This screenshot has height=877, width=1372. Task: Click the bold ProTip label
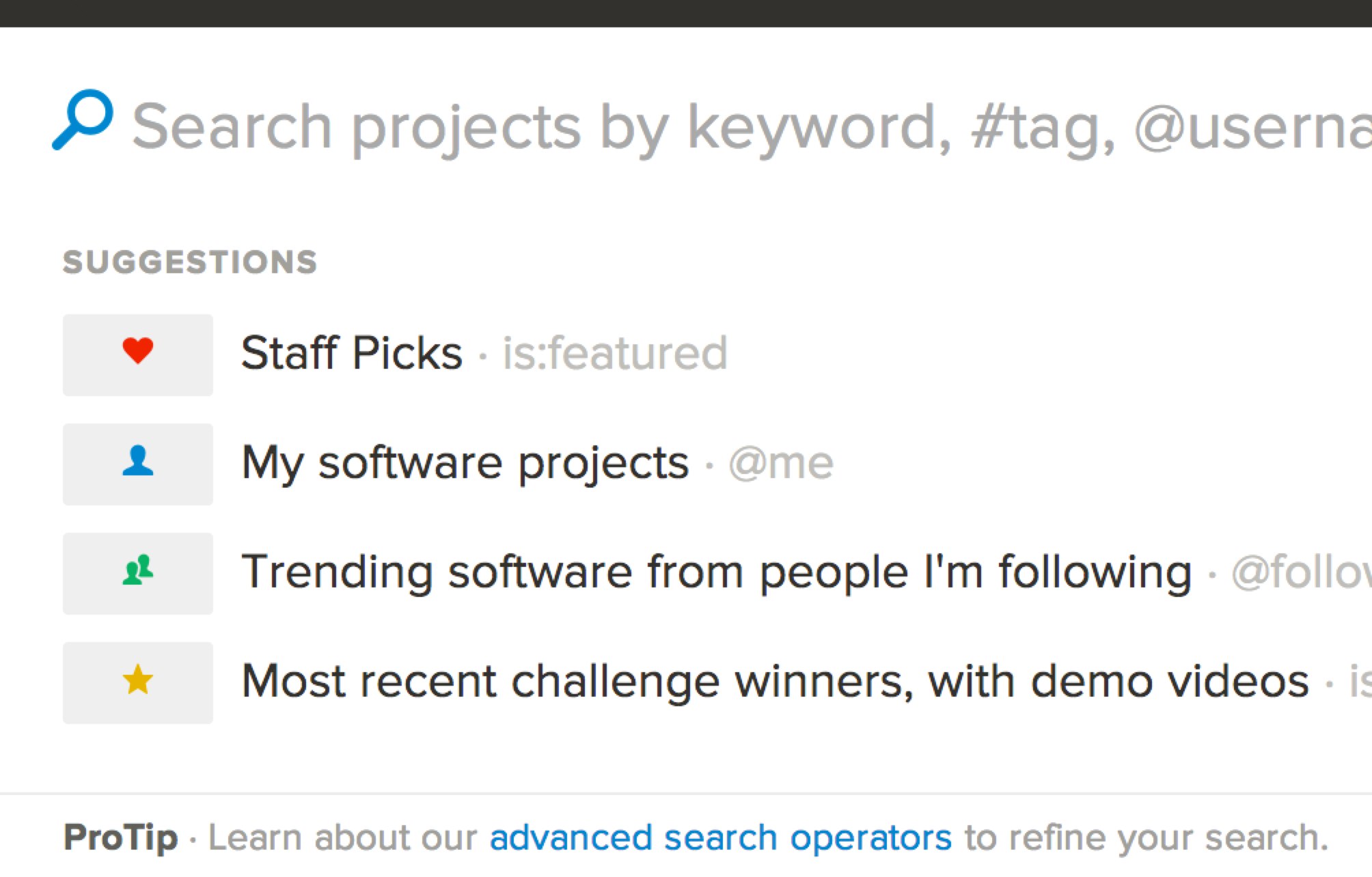coord(120,838)
